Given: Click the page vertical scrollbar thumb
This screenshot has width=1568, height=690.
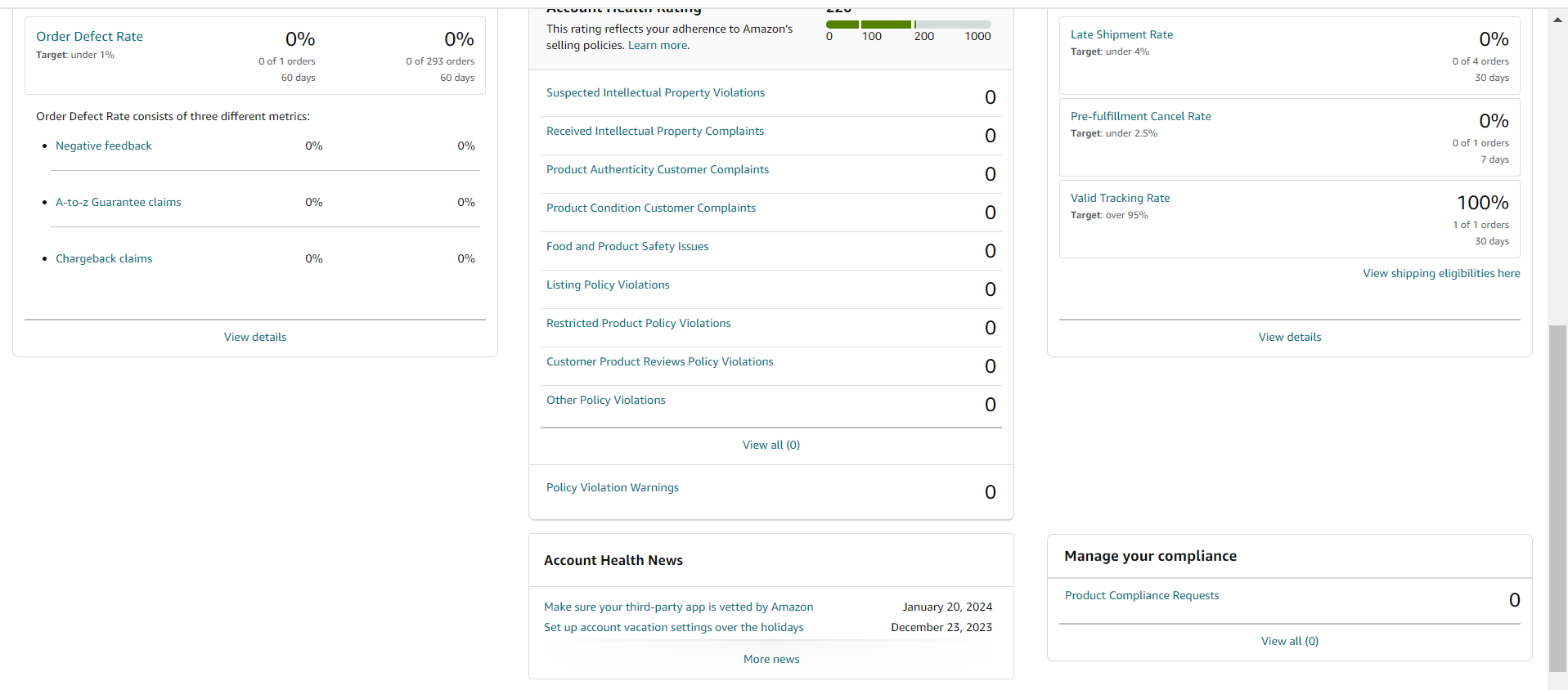Looking at the screenshot, I should pyautogui.click(x=1557, y=500).
